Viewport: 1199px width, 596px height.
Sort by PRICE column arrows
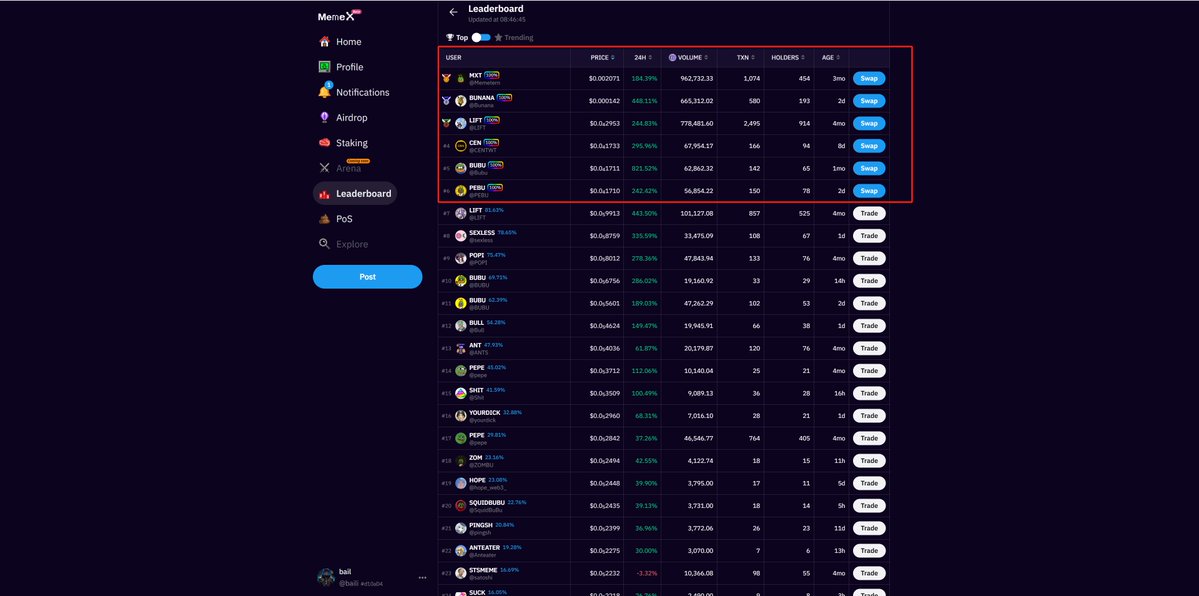(614, 57)
